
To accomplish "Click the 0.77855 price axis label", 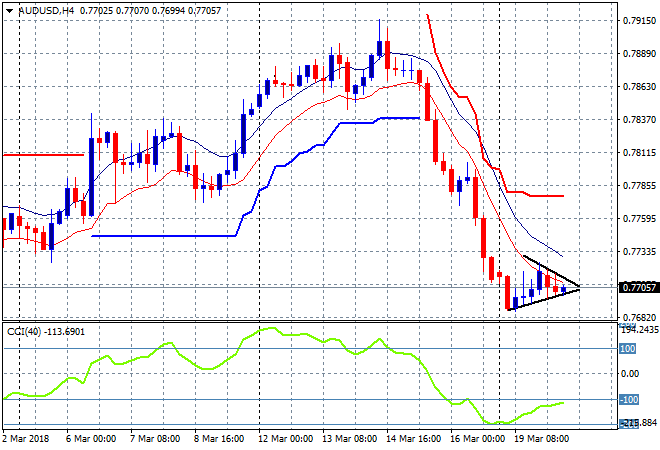I will pyautogui.click(x=639, y=186).
